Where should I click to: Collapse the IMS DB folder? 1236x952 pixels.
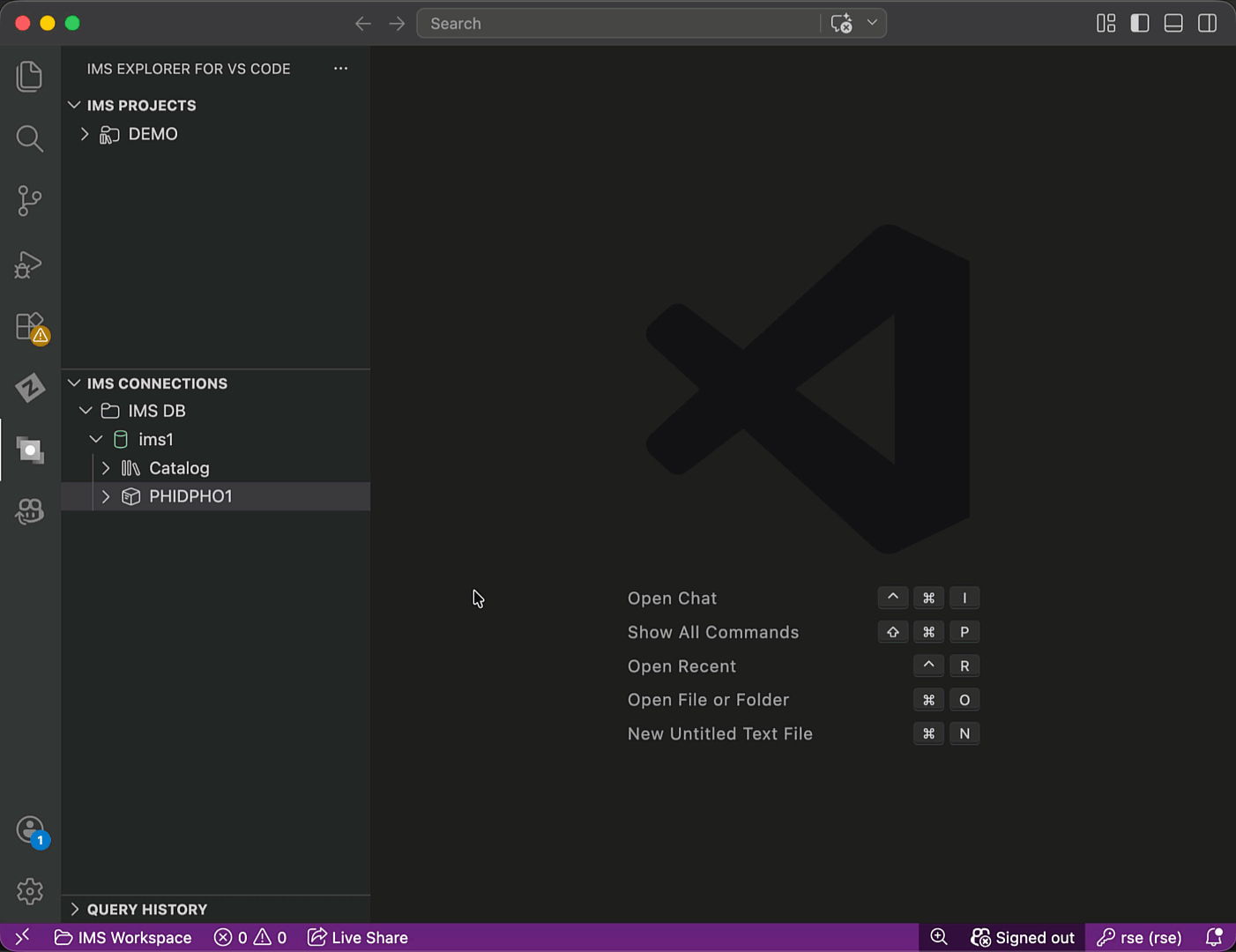click(86, 411)
